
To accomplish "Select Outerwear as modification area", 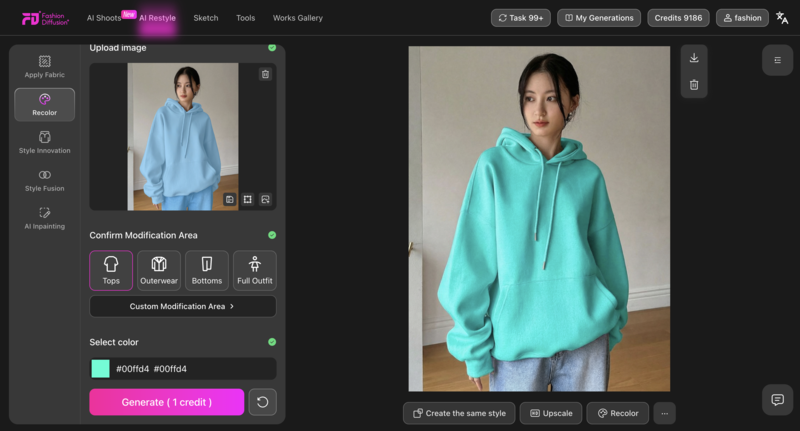I will point(159,270).
